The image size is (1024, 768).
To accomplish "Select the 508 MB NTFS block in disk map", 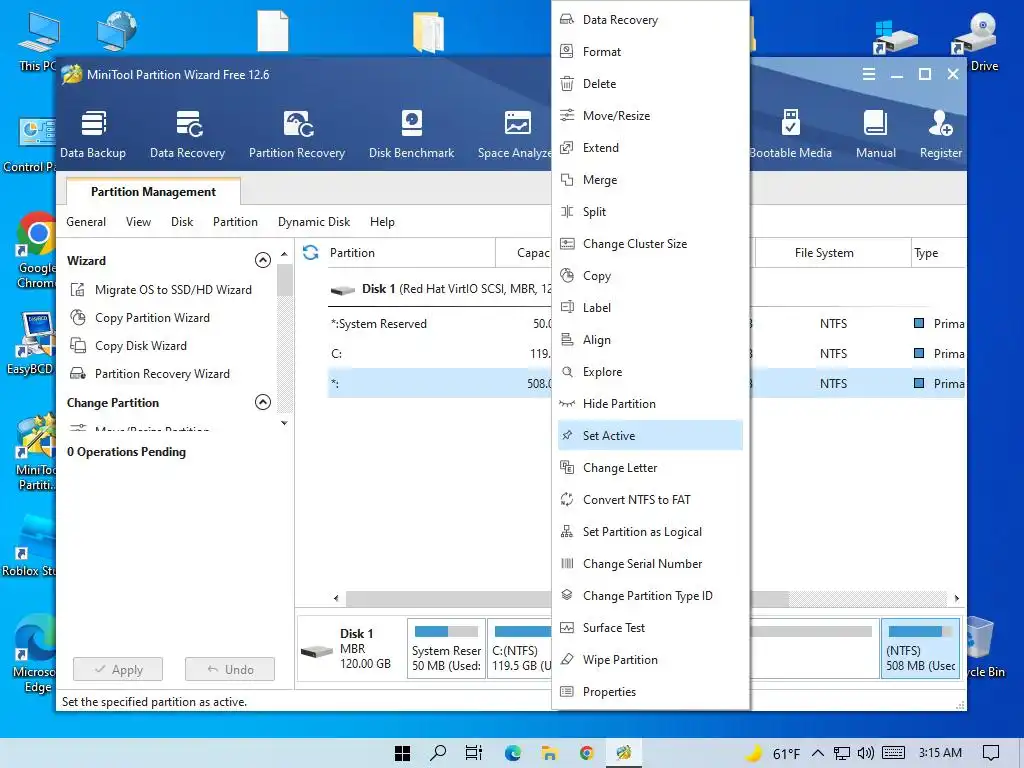I will (920, 649).
